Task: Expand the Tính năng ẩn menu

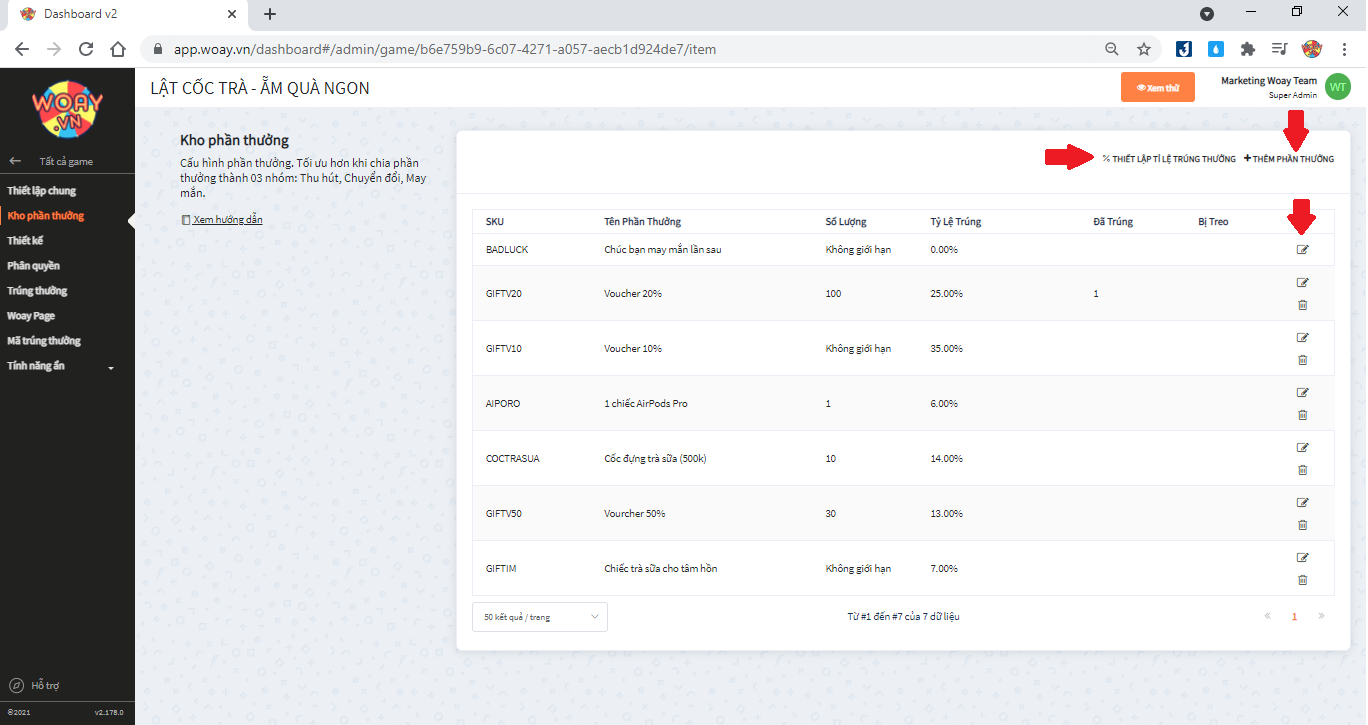Action: [x=61, y=366]
